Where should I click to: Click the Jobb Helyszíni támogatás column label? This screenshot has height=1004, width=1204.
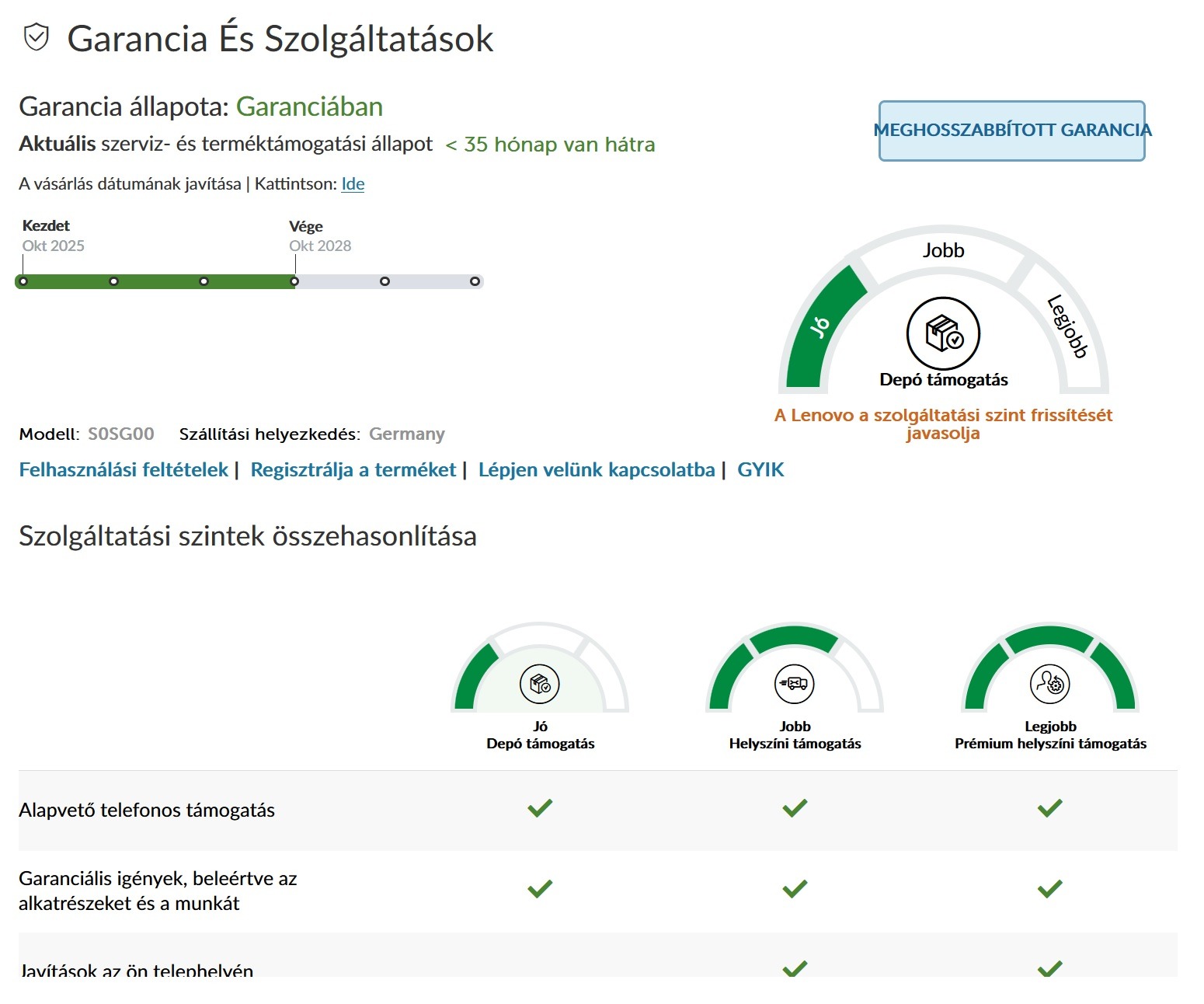coord(795,735)
